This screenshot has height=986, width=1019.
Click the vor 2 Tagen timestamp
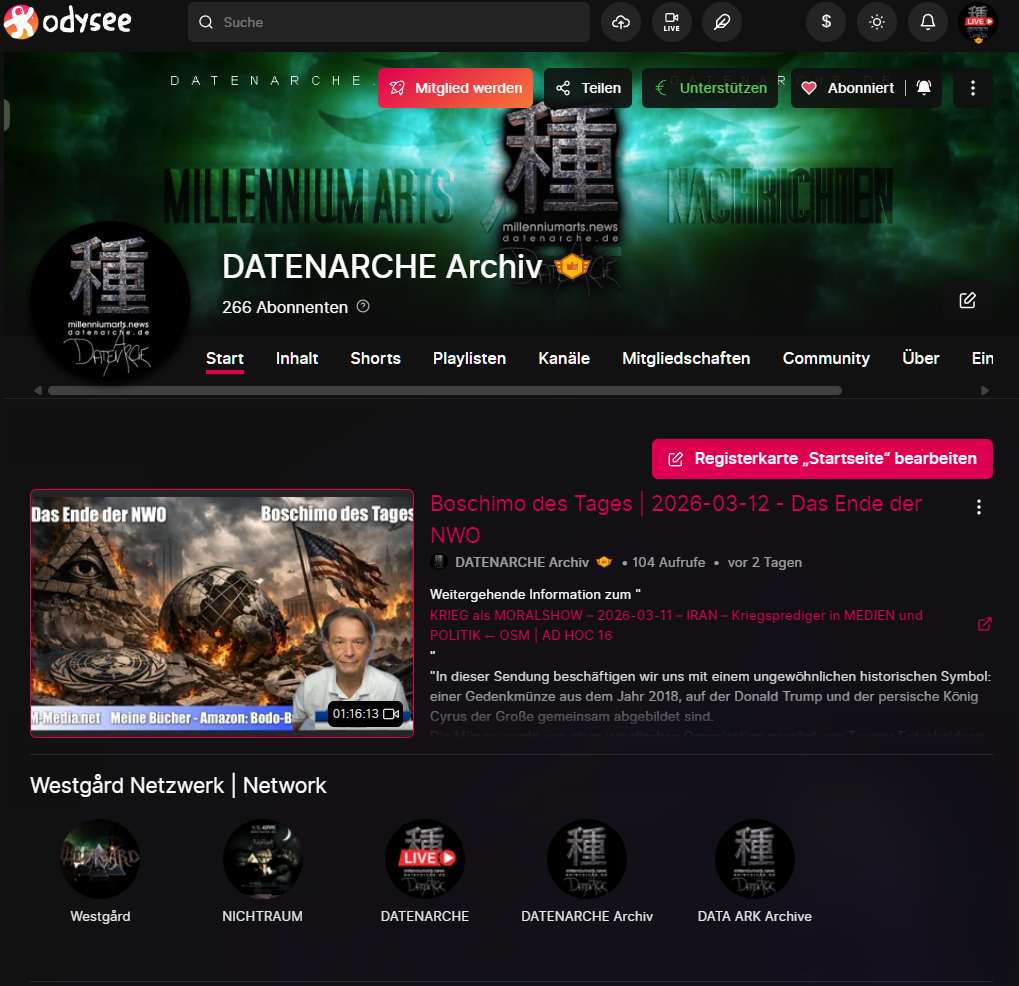[x=765, y=562]
